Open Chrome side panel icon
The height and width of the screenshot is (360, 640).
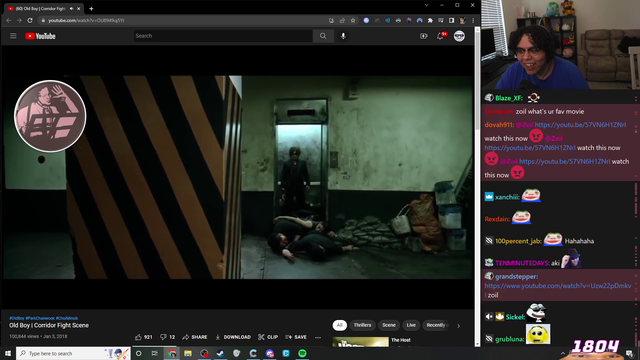pyautogui.click(x=451, y=20)
